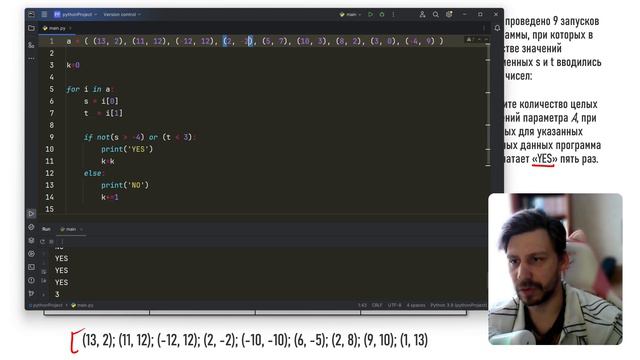Click 4 spaces indent setting

click(x=416, y=305)
